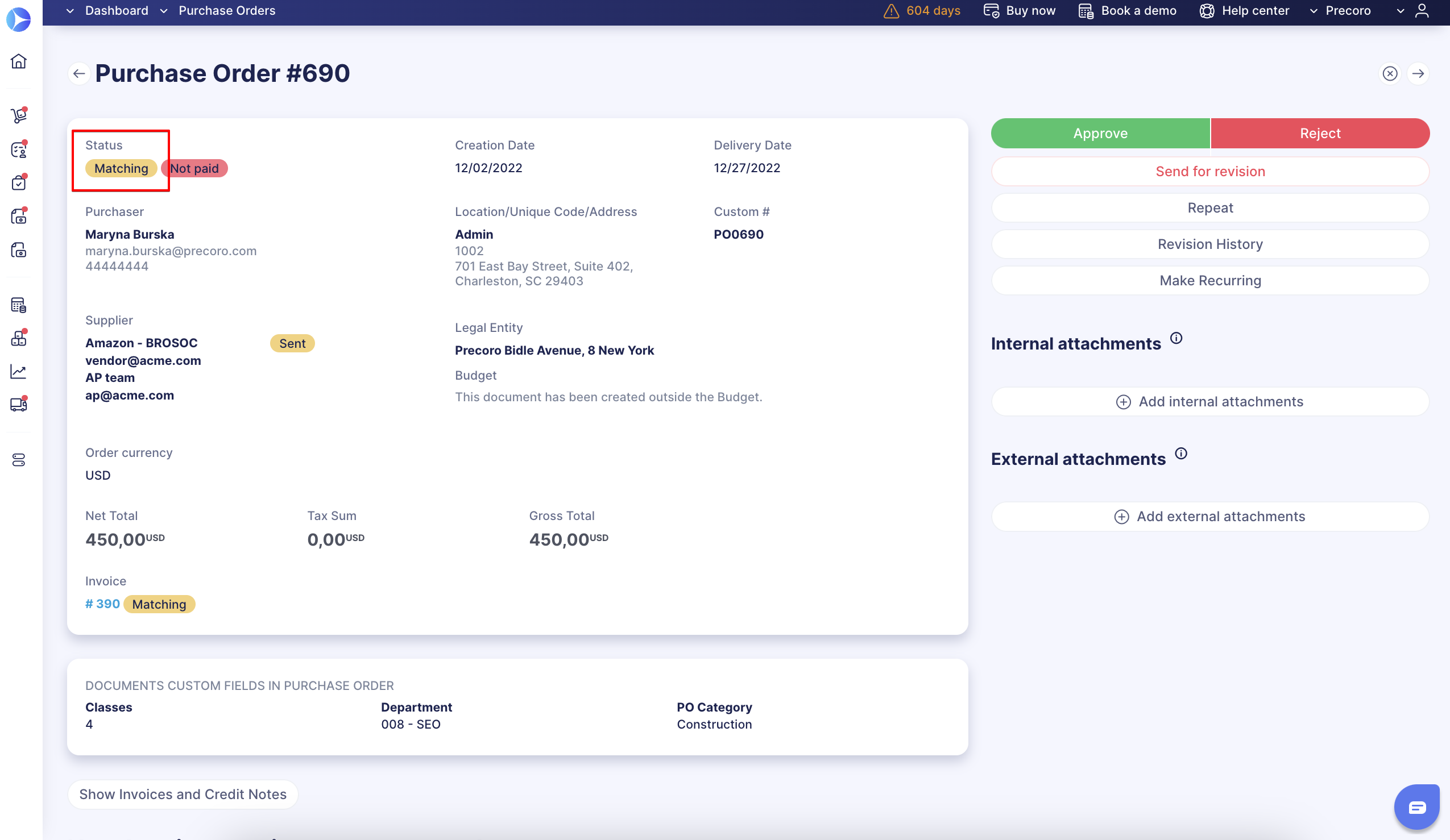This screenshot has width=1450, height=840.
Task: Close the purchase order with X icon
Action: click(1390, 73)
